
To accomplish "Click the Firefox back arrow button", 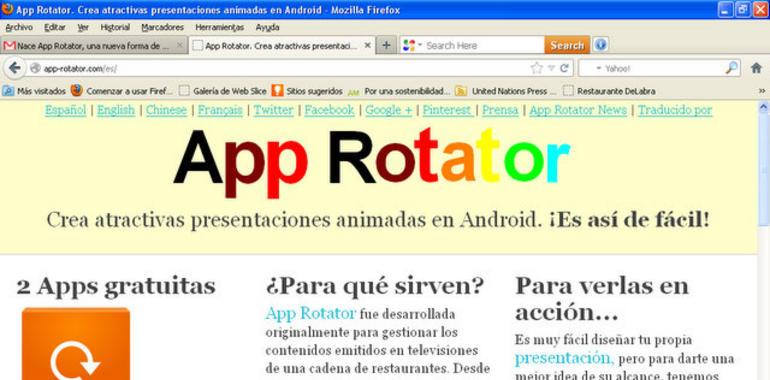I will [x=15, y=68].
